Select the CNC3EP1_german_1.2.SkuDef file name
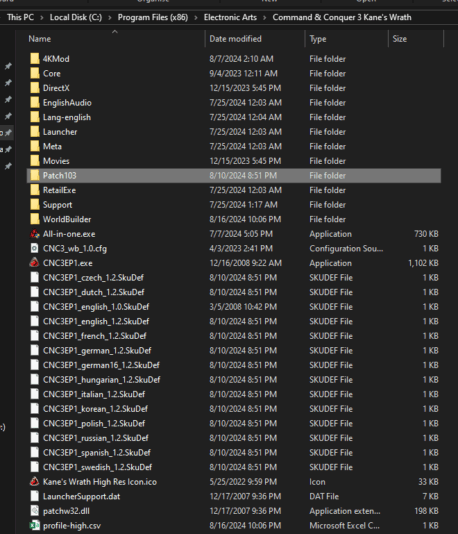The height and width of the screenshot is (534, 458). 97,350
